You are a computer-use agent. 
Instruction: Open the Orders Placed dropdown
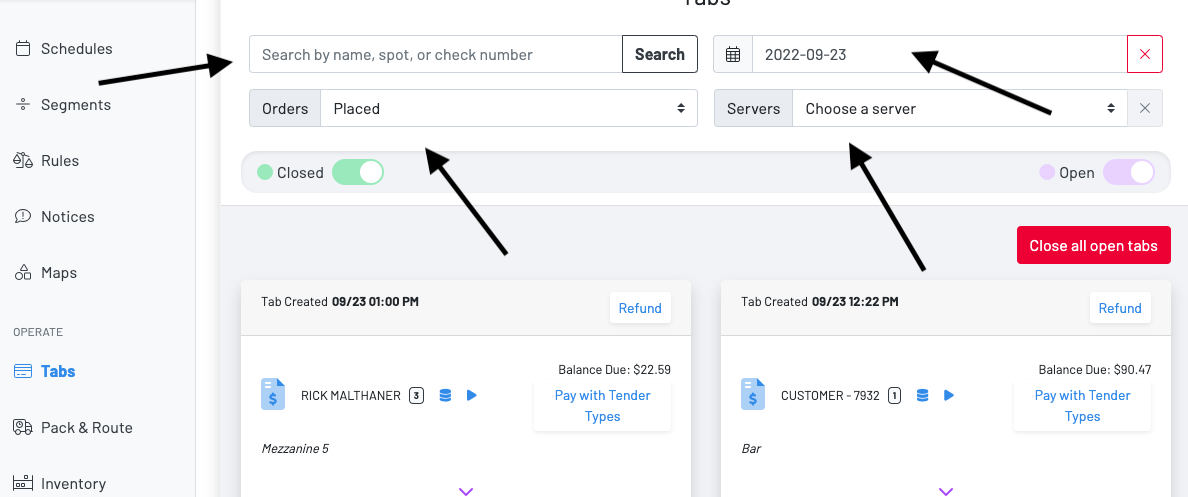508,108
